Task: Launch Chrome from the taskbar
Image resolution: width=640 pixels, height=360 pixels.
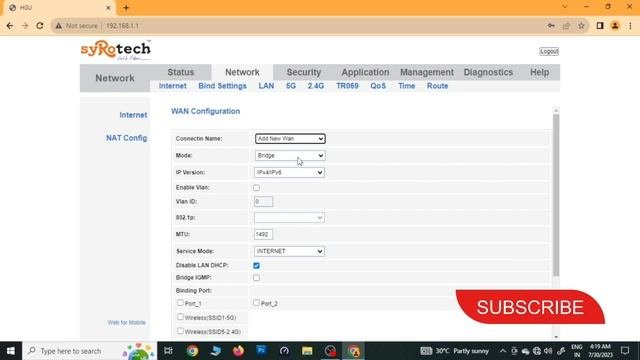Action: point(192,351)
